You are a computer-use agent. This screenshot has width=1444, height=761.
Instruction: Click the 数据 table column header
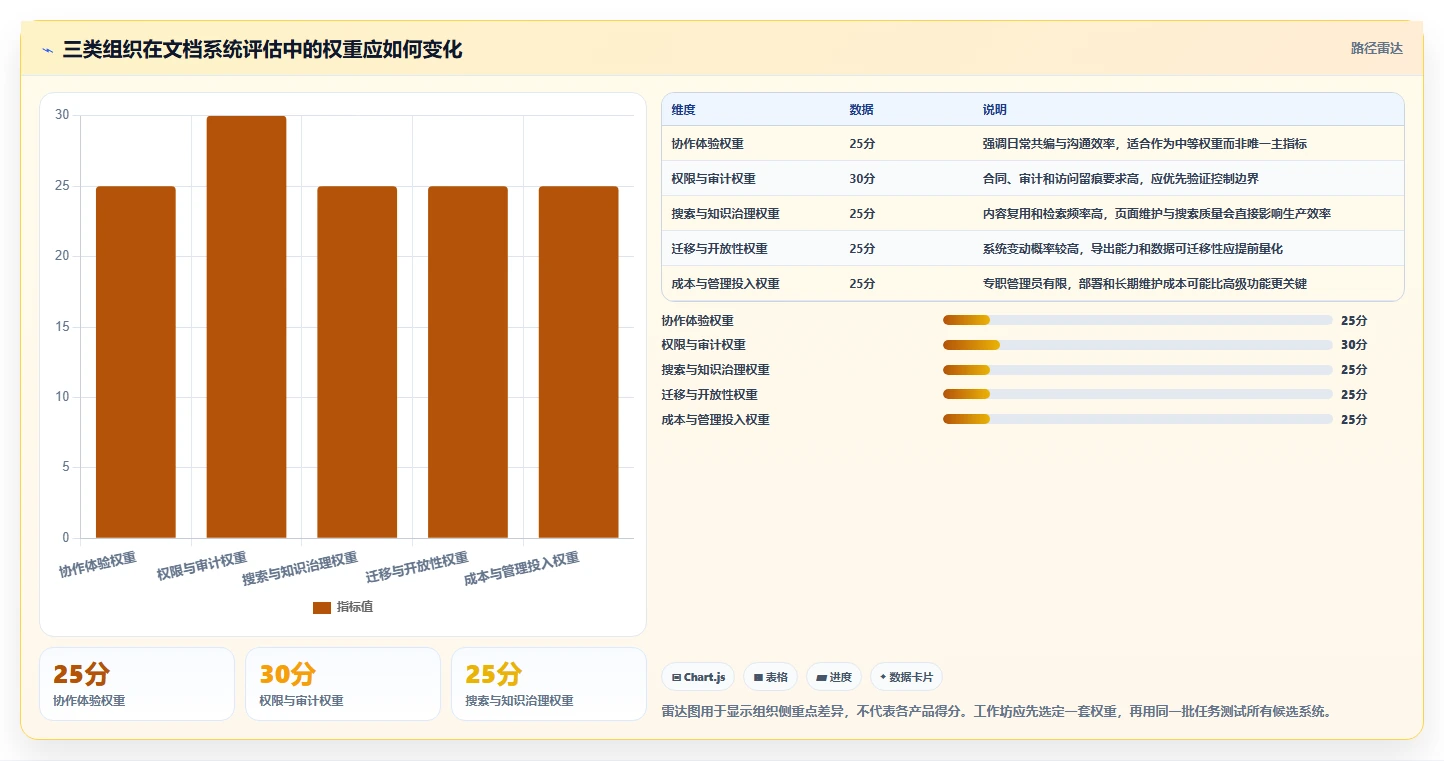[x=862, y=110]
